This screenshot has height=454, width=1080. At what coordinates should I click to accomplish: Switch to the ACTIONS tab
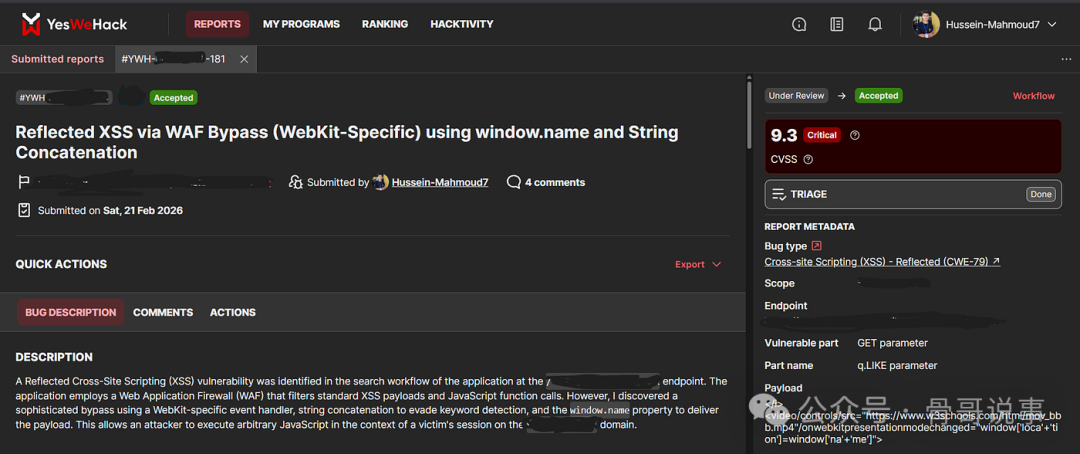(x=232, y=312)
